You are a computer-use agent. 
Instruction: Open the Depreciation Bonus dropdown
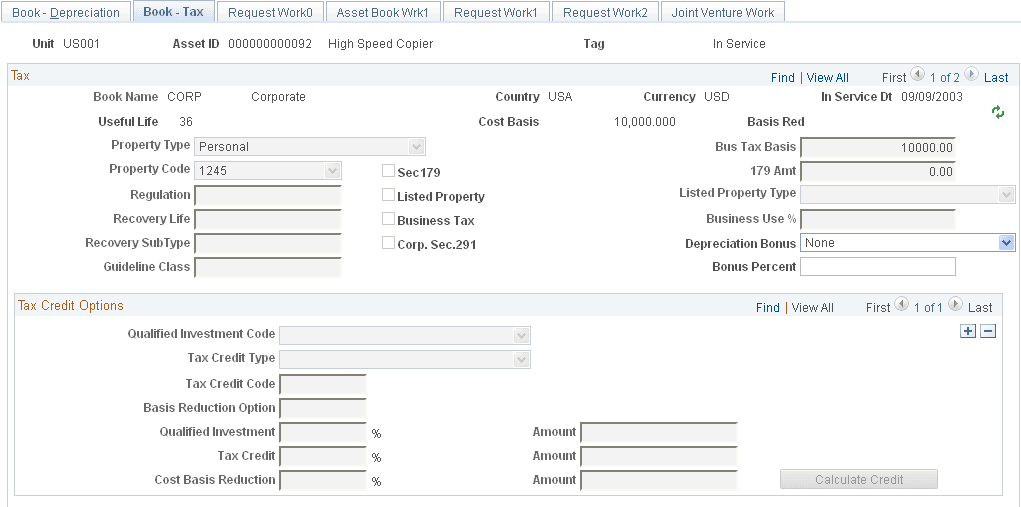point(908,243)
